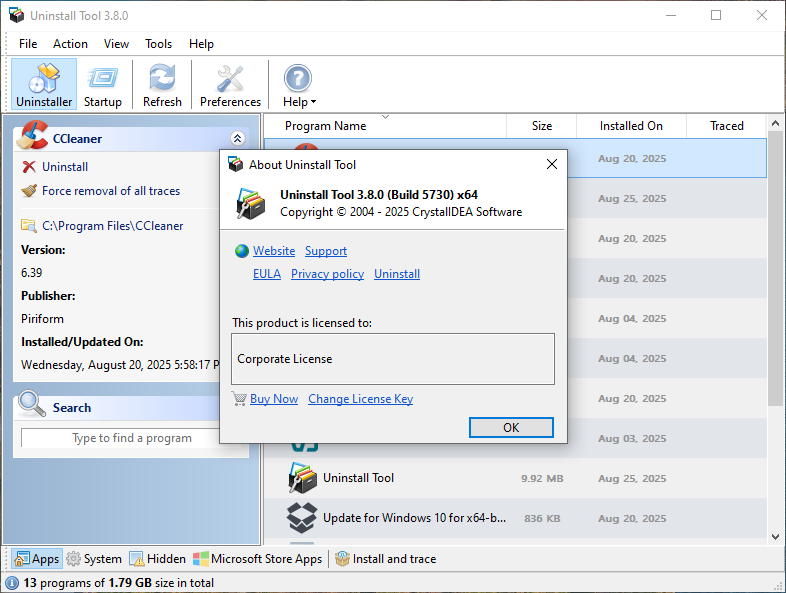Click the Uninstall link in About dialog

(397, 274)
